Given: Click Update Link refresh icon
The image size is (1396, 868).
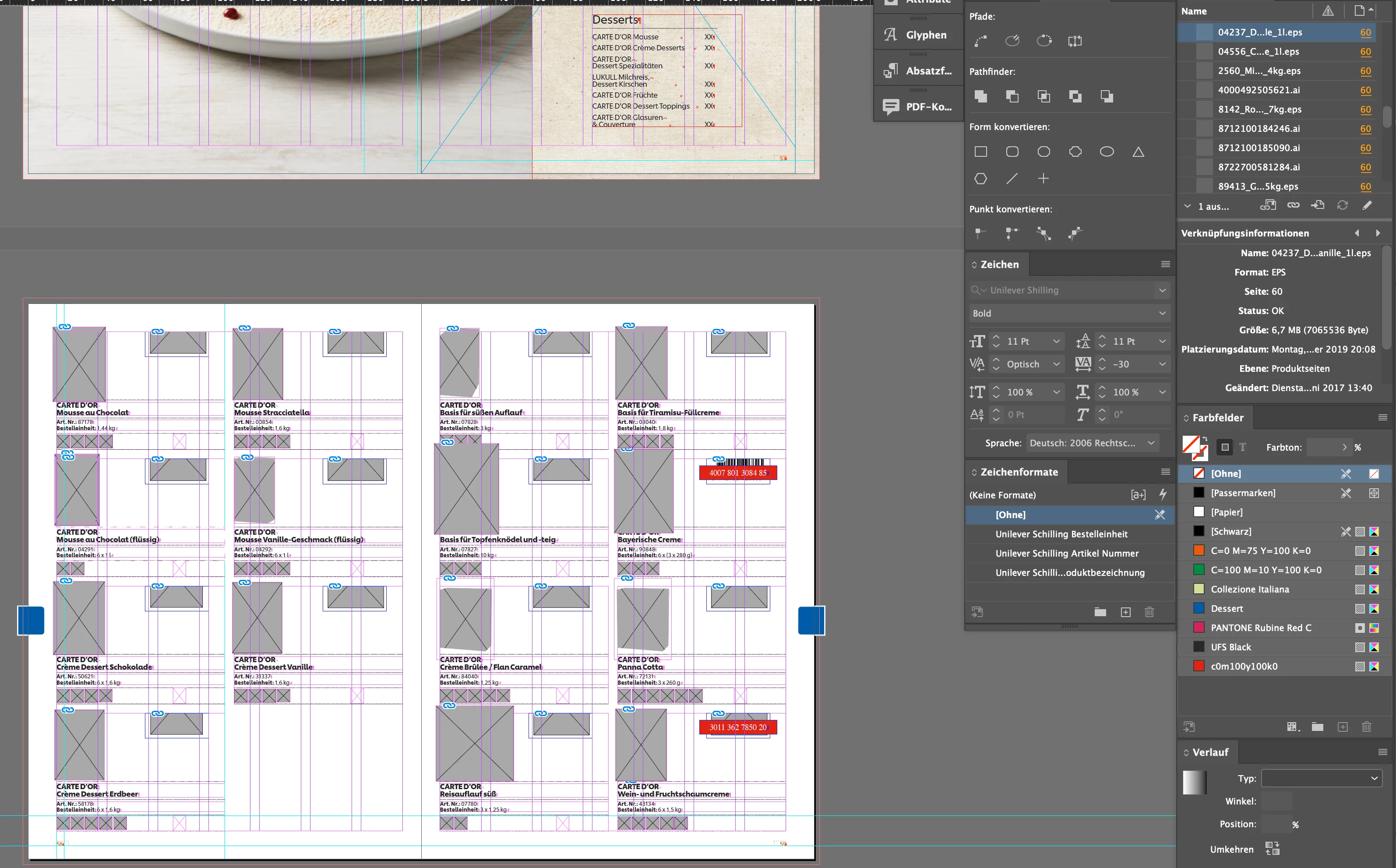Looking at the screenshot, I should pos(1343,205).
